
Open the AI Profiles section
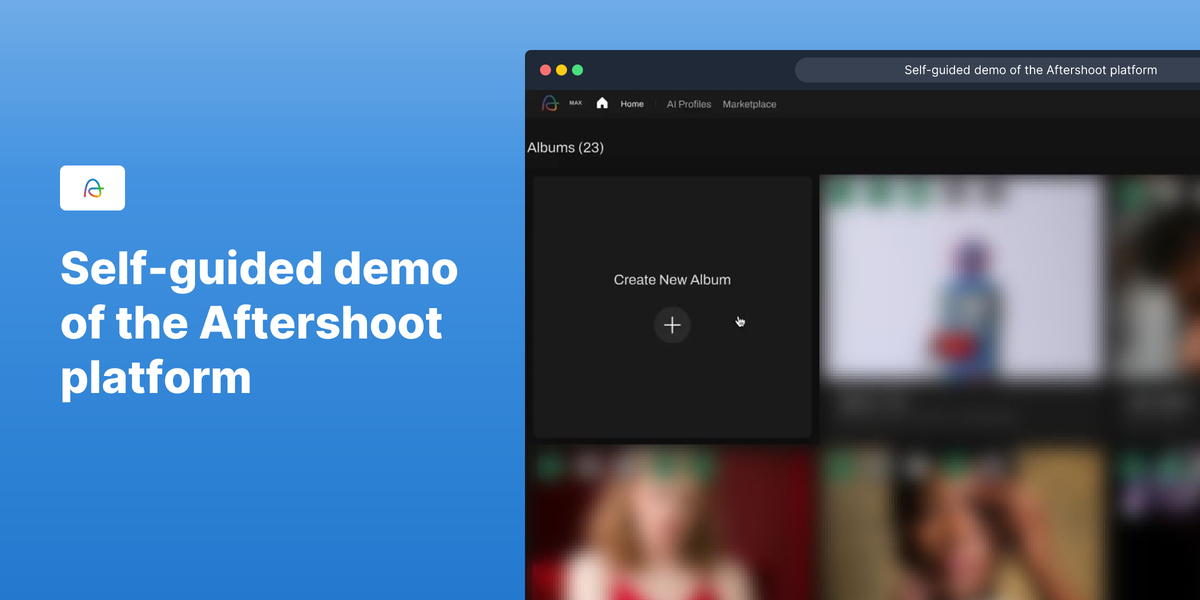click(x=688, y=104)
